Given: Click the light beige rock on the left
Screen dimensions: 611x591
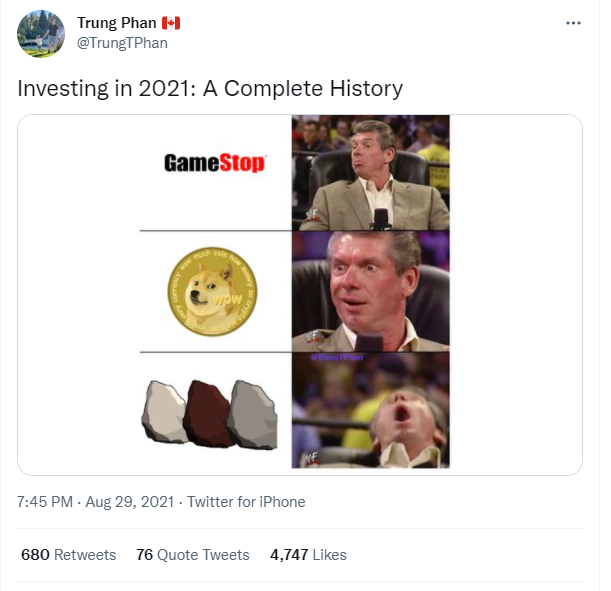Looking at the screenshot, I should (x=165, y=412).
